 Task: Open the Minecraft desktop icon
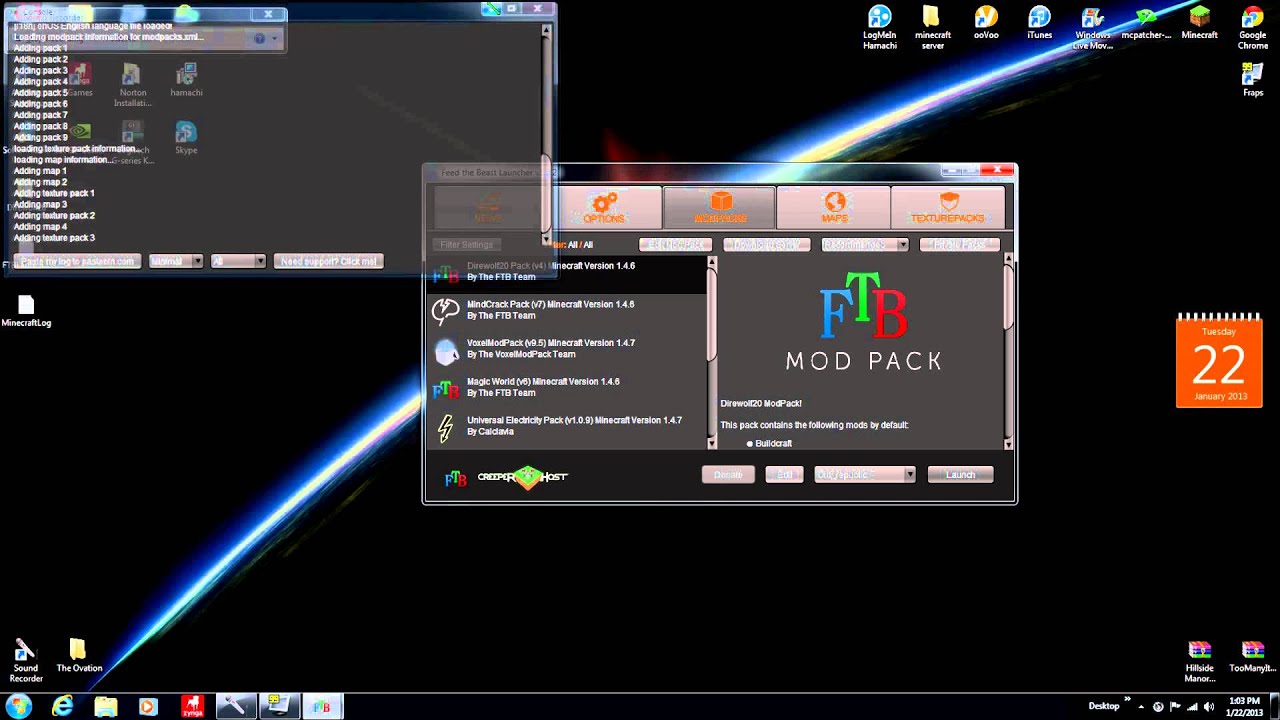click(1199, 24)
